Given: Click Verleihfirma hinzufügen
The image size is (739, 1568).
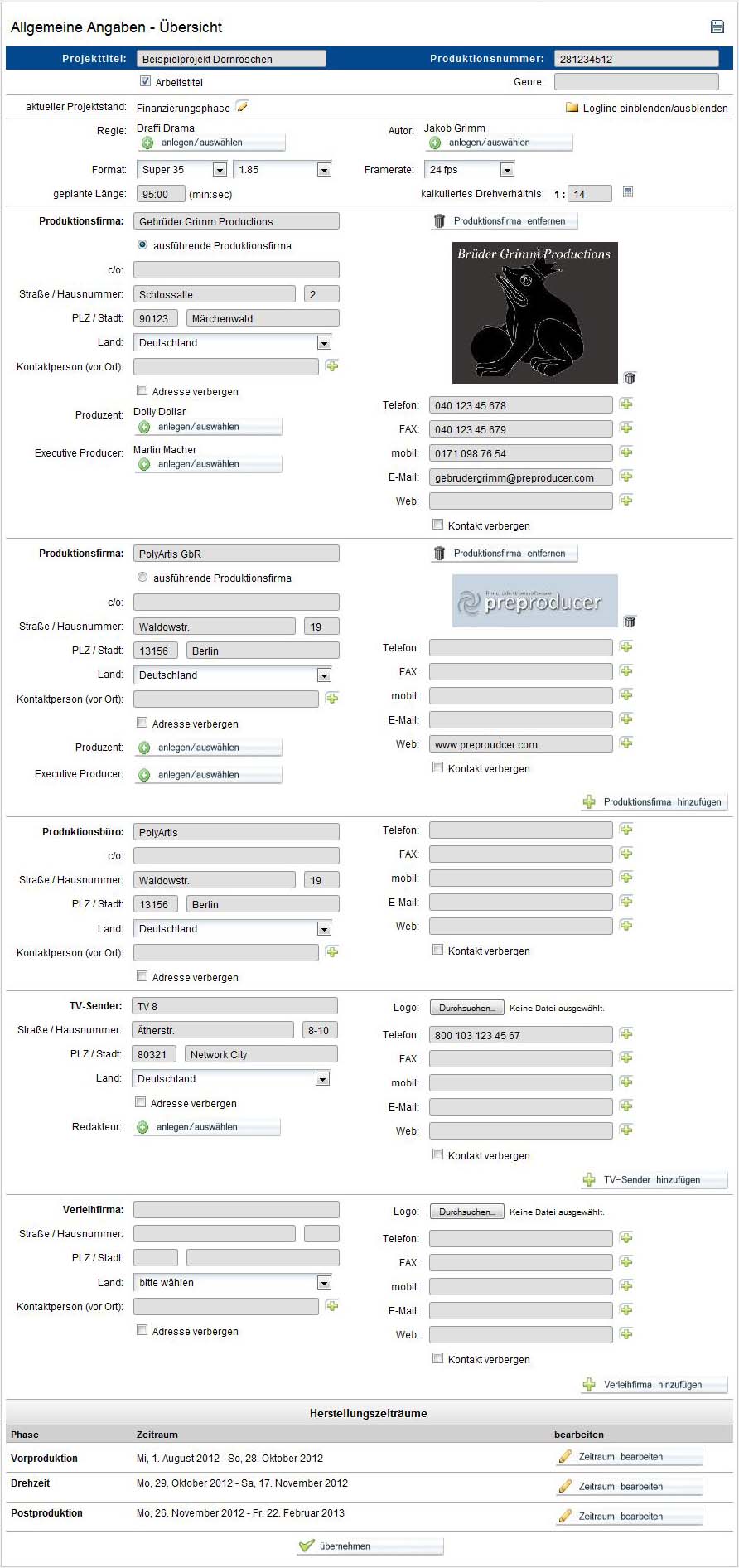Looking at the screenshot, I should coord(654,1385).
